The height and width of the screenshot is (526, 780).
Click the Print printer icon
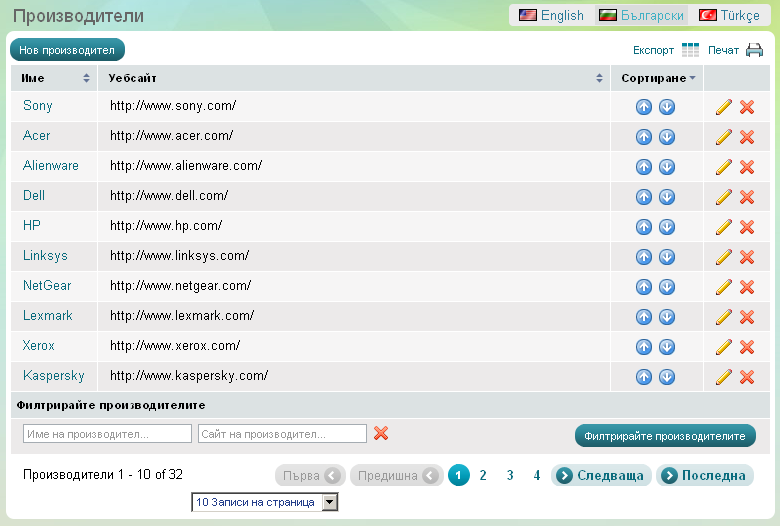tap(754, 50)
